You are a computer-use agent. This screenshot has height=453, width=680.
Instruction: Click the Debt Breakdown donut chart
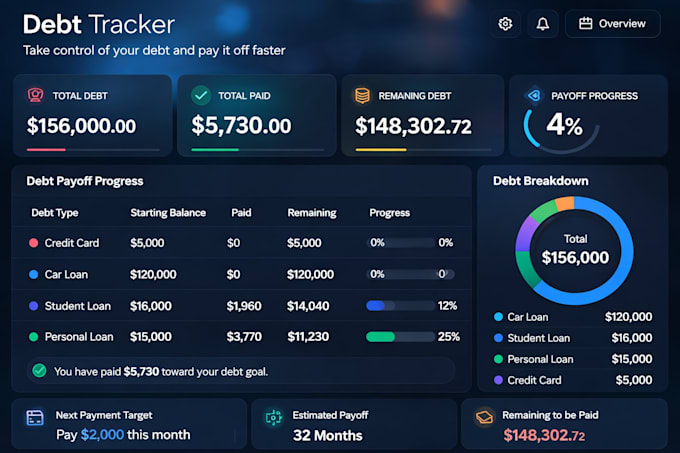(574, 250)
